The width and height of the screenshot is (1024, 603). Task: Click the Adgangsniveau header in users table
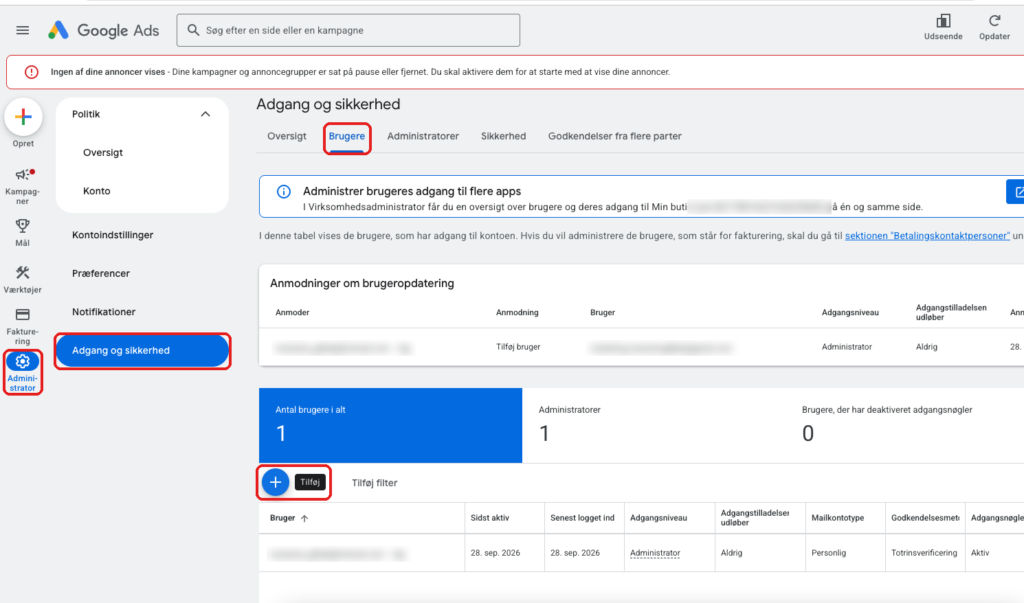pyautogui.click(x=658, y=518)
